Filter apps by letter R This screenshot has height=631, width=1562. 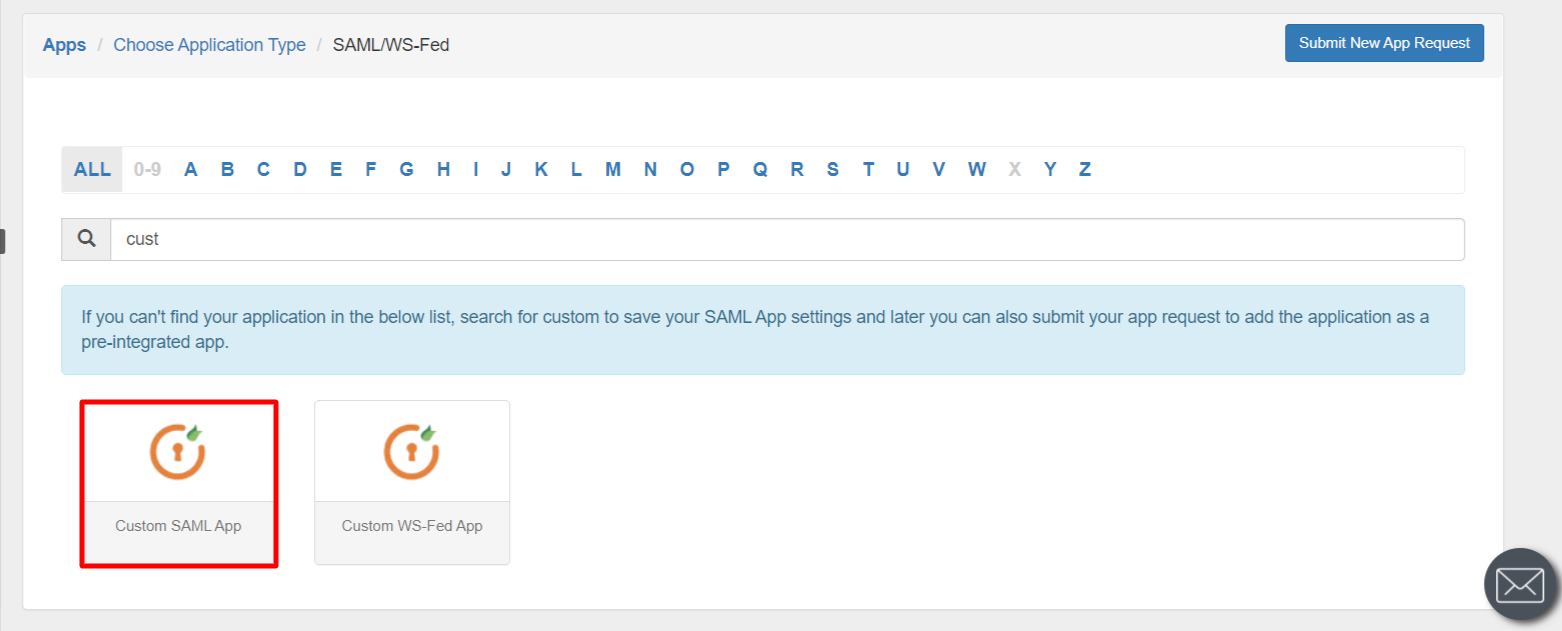797,169
